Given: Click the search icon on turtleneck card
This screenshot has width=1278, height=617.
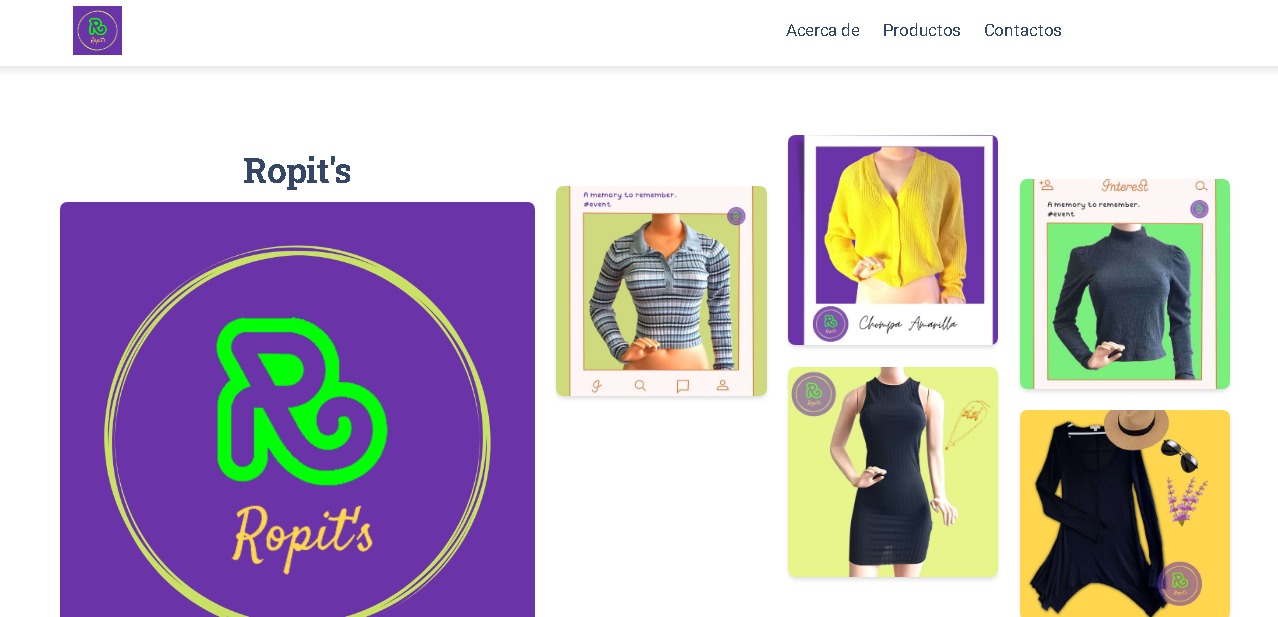Looking at the screenshot, I should coord(1201,186).
